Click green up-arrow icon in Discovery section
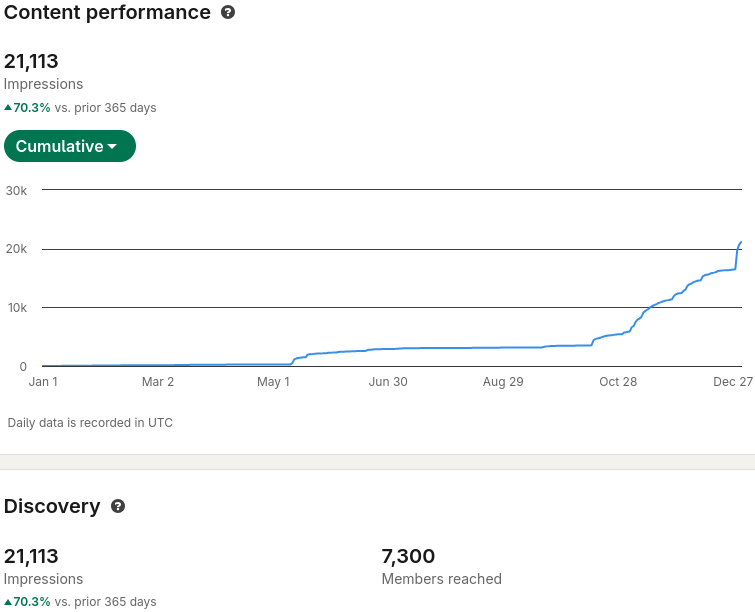Image resolution: width=755 pixels, height=612 pixels. pos(8,602)
